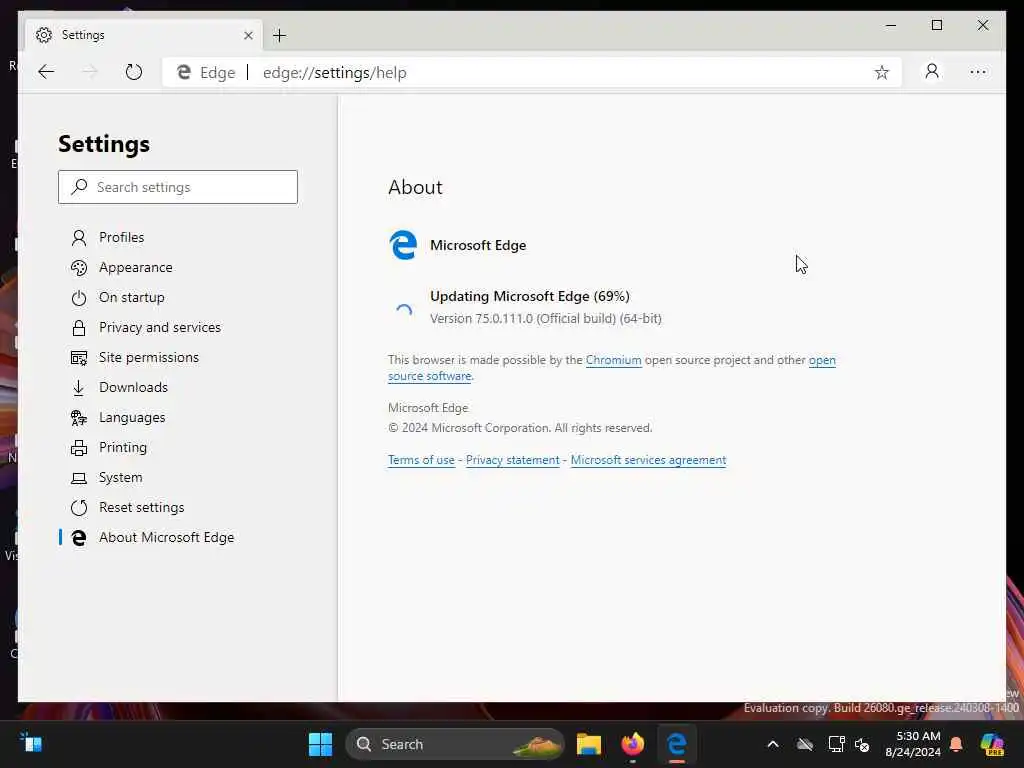The width and height of the screenshot is (1024, 768).
Task: Open a new tab with plus button
Action: pos(280,35)
